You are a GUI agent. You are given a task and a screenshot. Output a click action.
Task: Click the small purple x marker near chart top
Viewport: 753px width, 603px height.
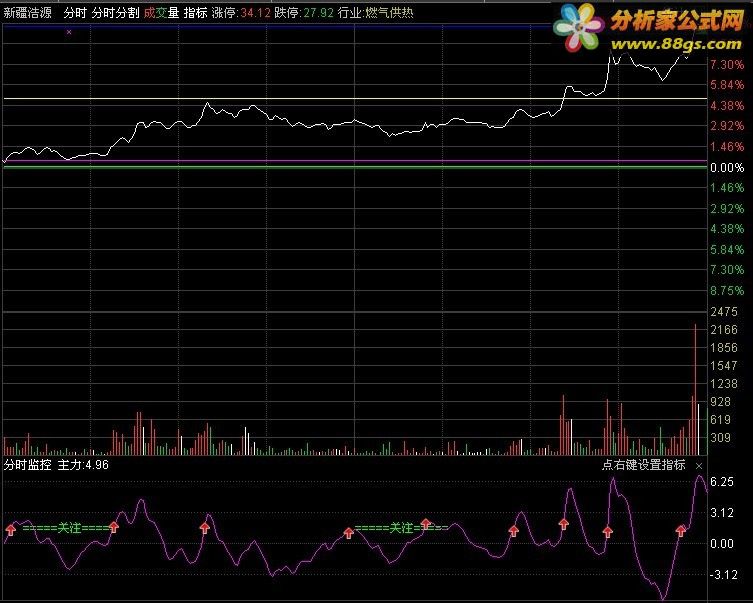(x=69, y=32)
